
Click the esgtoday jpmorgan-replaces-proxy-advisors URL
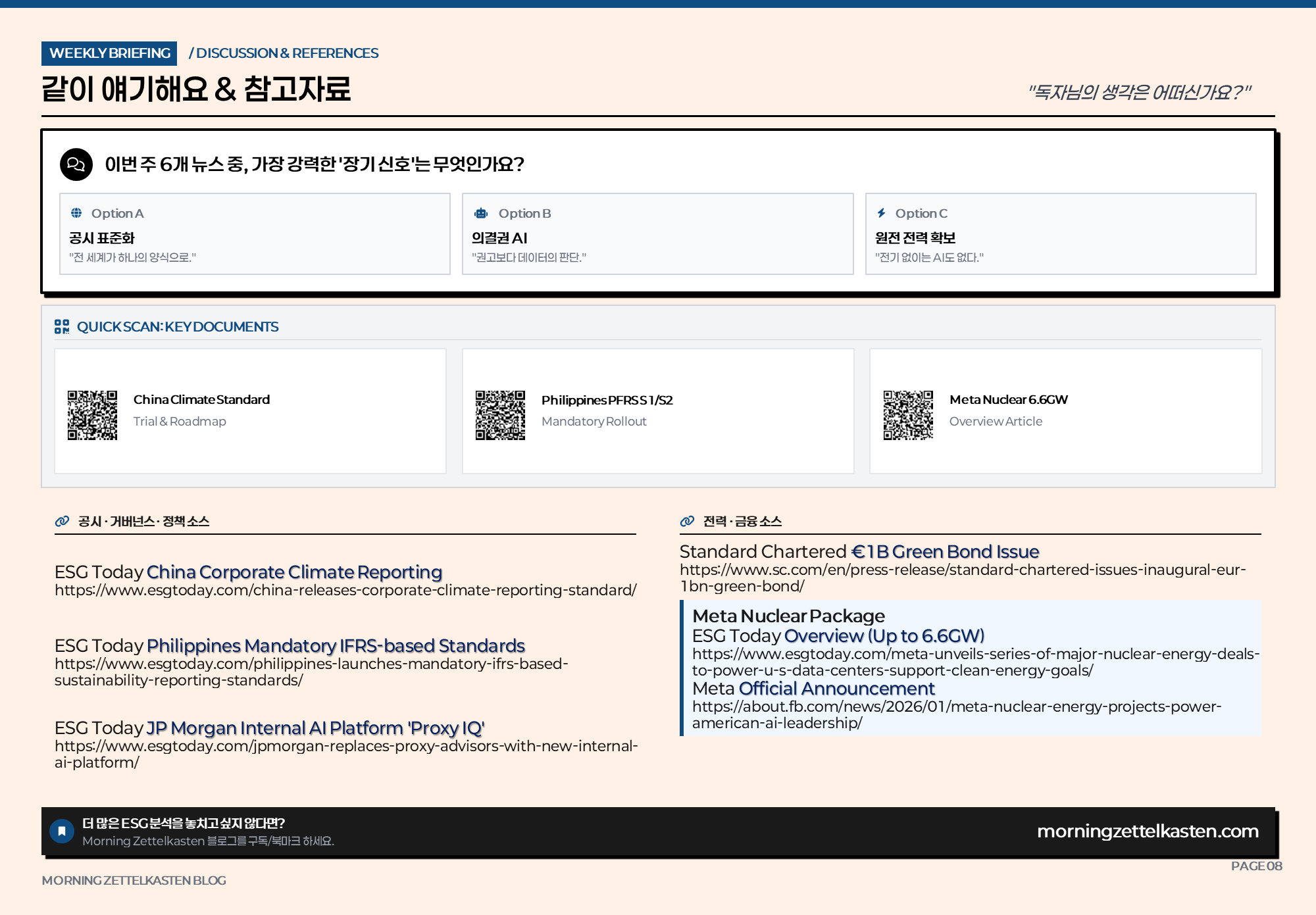click(346, 754)
